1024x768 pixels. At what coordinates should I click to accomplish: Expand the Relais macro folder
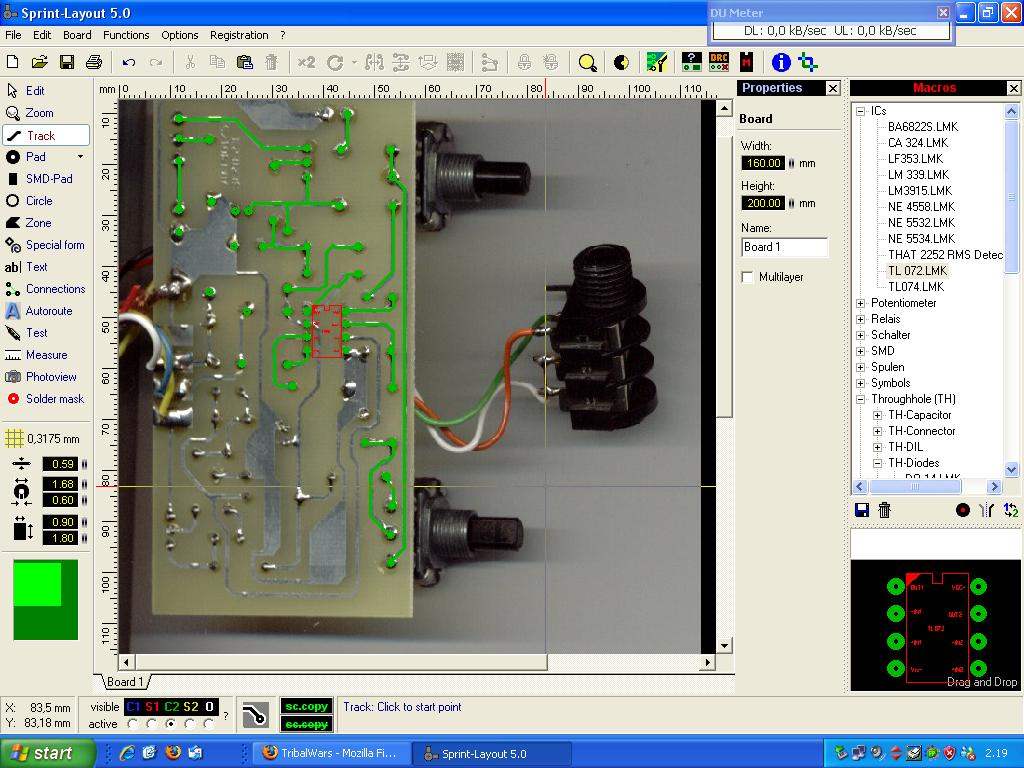(x=860, y=319)
